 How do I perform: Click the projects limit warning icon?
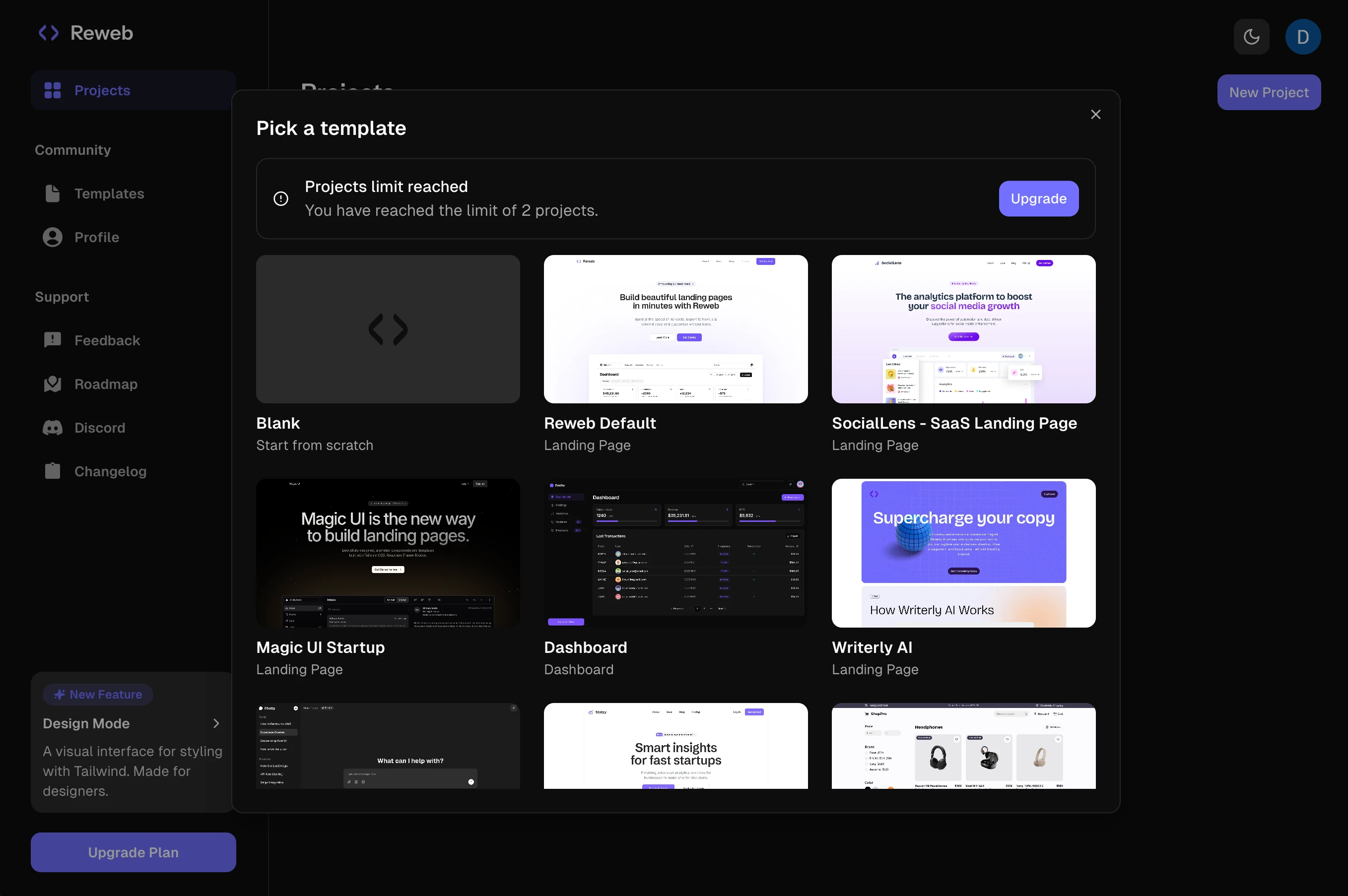point(281,199)
